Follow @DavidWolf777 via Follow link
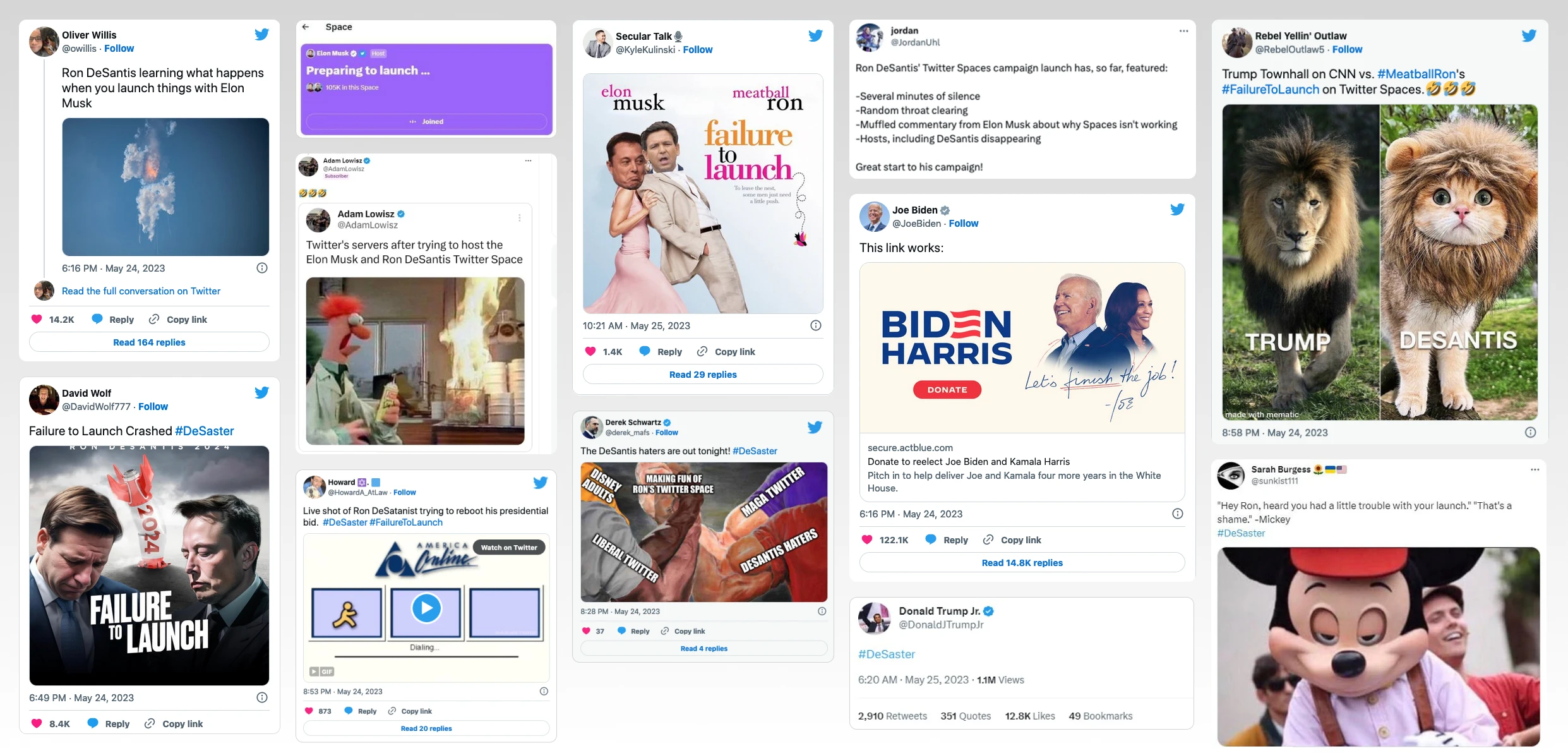Image resolution: width=1568 pixels, height=753 pixels. point(153,406)
